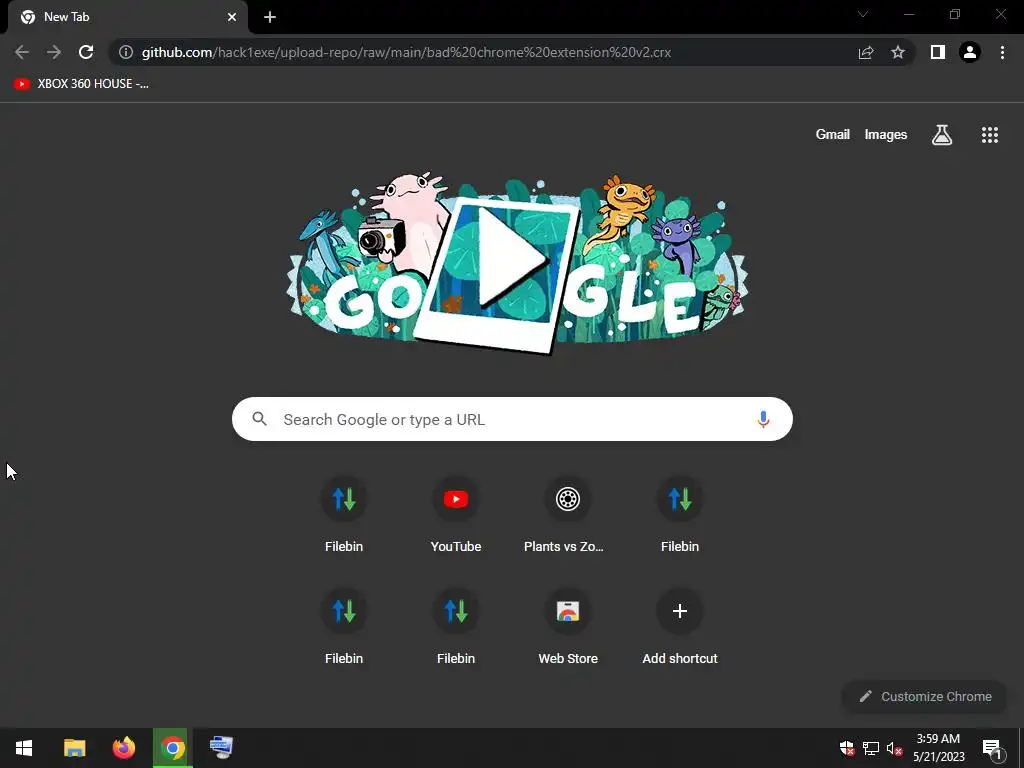
Task: Open the YouTube shortcut
Action: (x=456, y=517)
